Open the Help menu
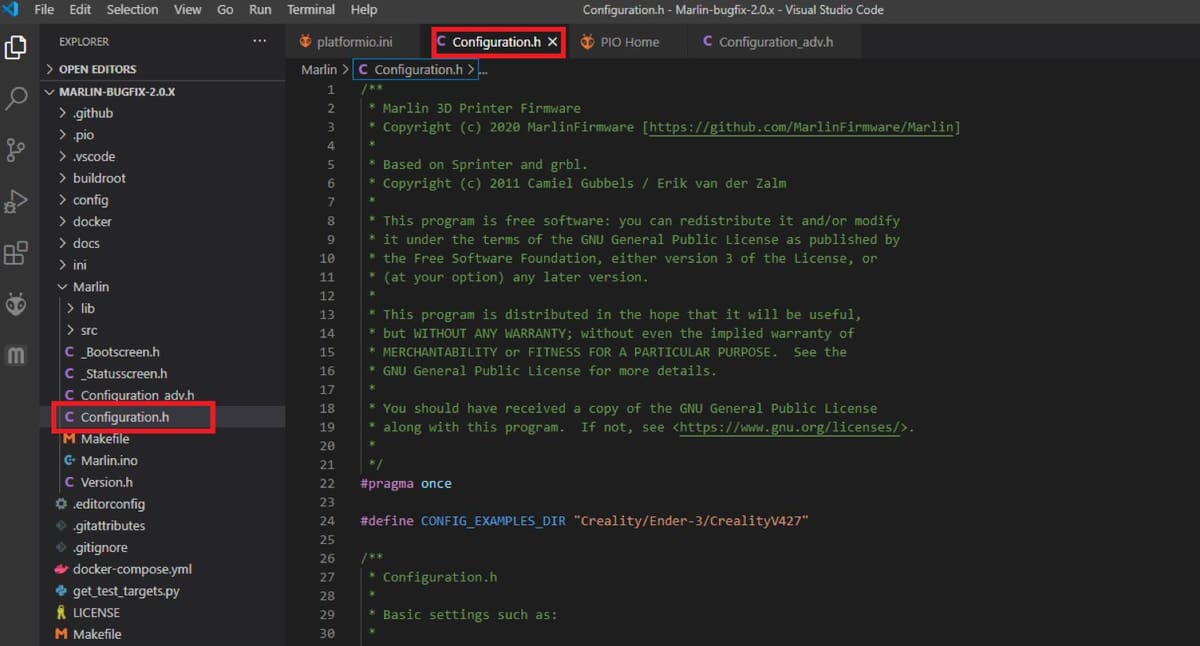Image resolution: width=1200 pixels, height=646 pixels. [x=364, y=10]
